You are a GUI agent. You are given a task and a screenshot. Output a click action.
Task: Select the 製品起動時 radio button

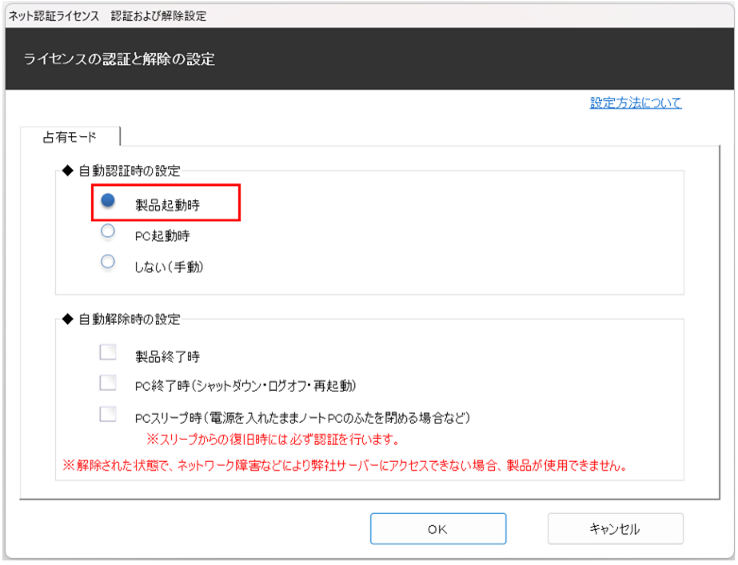coord(108,200)
